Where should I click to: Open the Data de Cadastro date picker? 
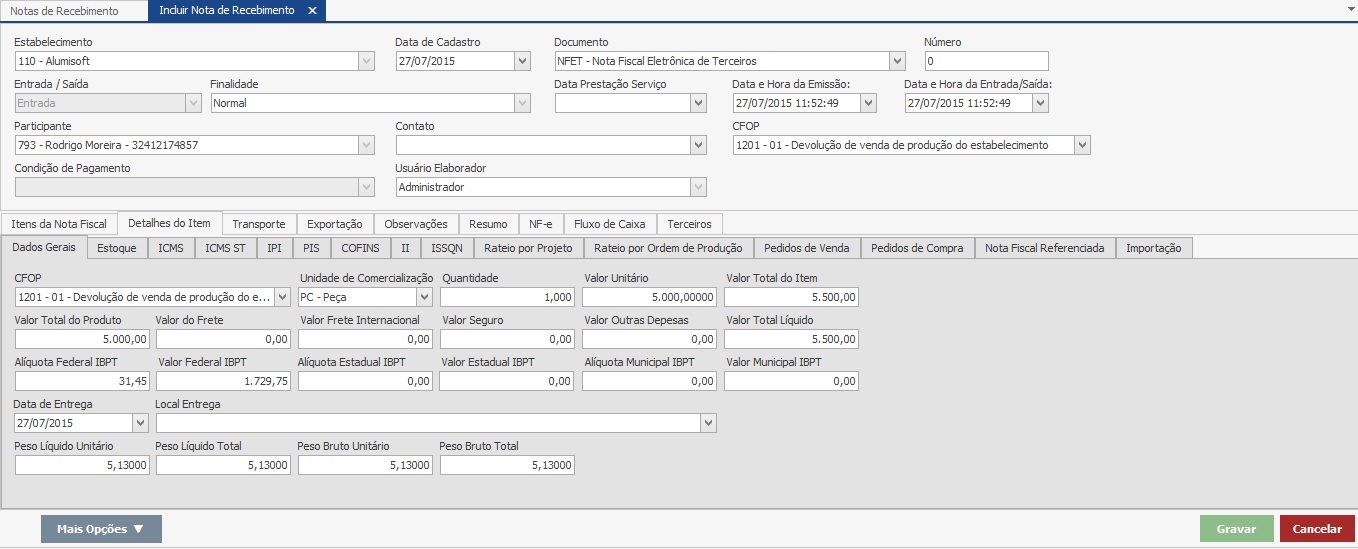click(x=522, y=61)
